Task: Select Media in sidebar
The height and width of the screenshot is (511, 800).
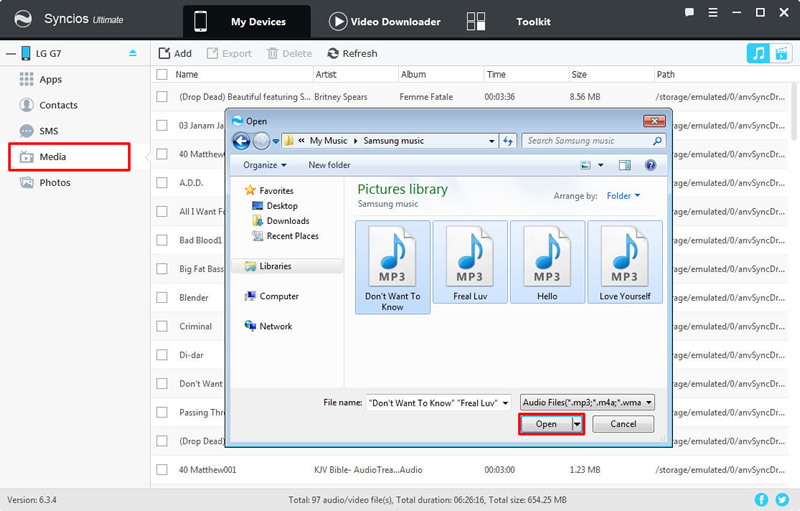Action: [x=69, y=157]
